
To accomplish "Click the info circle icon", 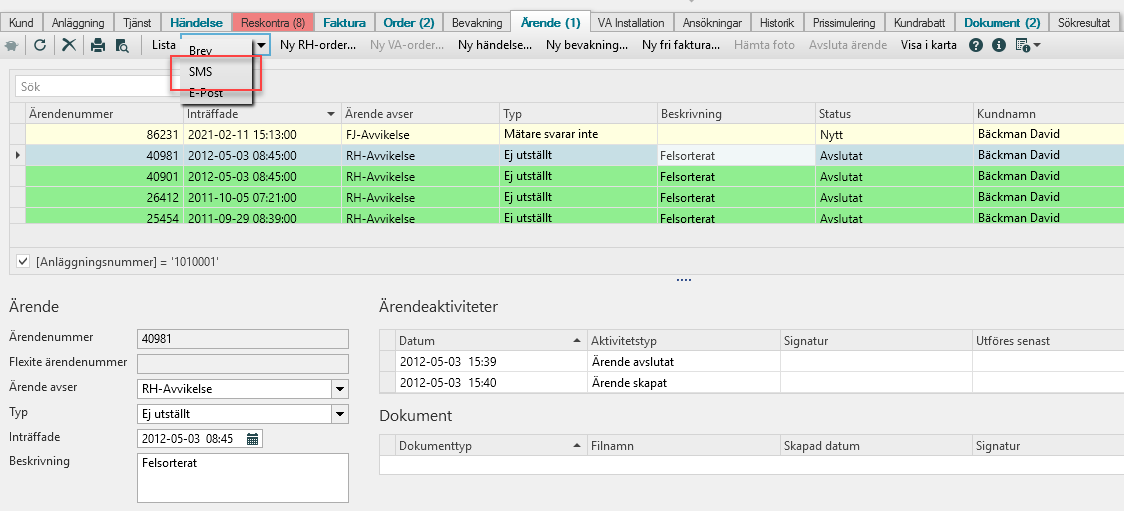I will point(999,45).
